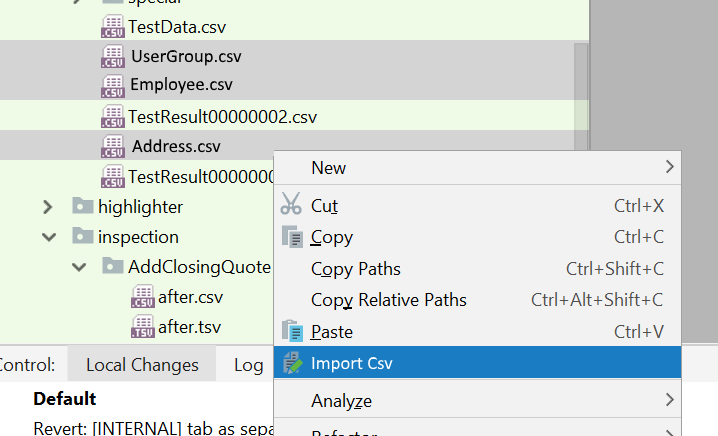Click the inspection folder icon

click(83, 236)
